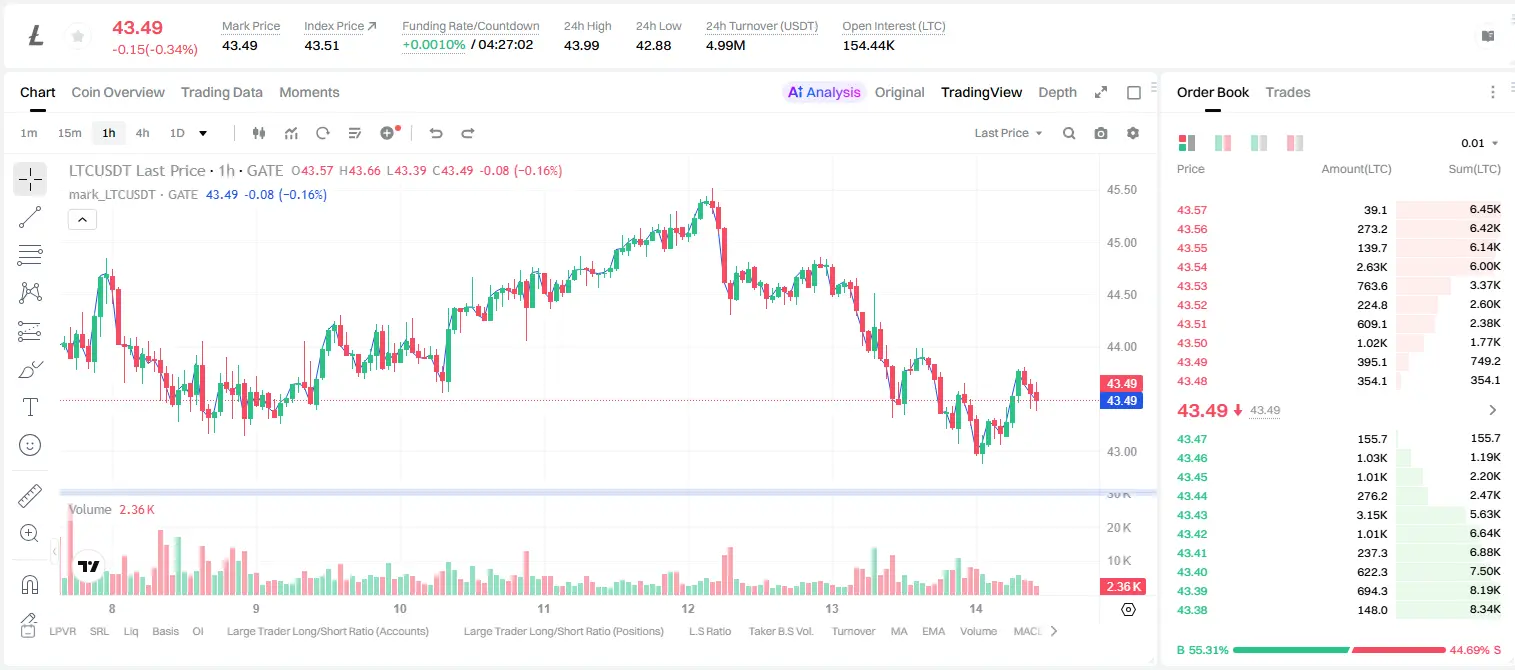Select the text annotation tool
The image size is (1515, 670).
click(30, 407)
